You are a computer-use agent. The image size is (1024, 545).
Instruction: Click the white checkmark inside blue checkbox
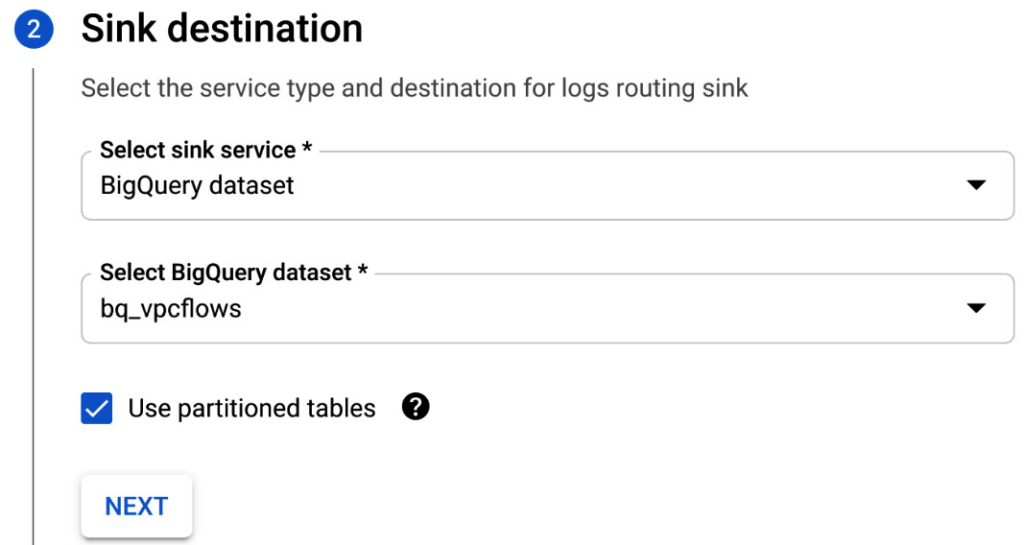[97, 408]
